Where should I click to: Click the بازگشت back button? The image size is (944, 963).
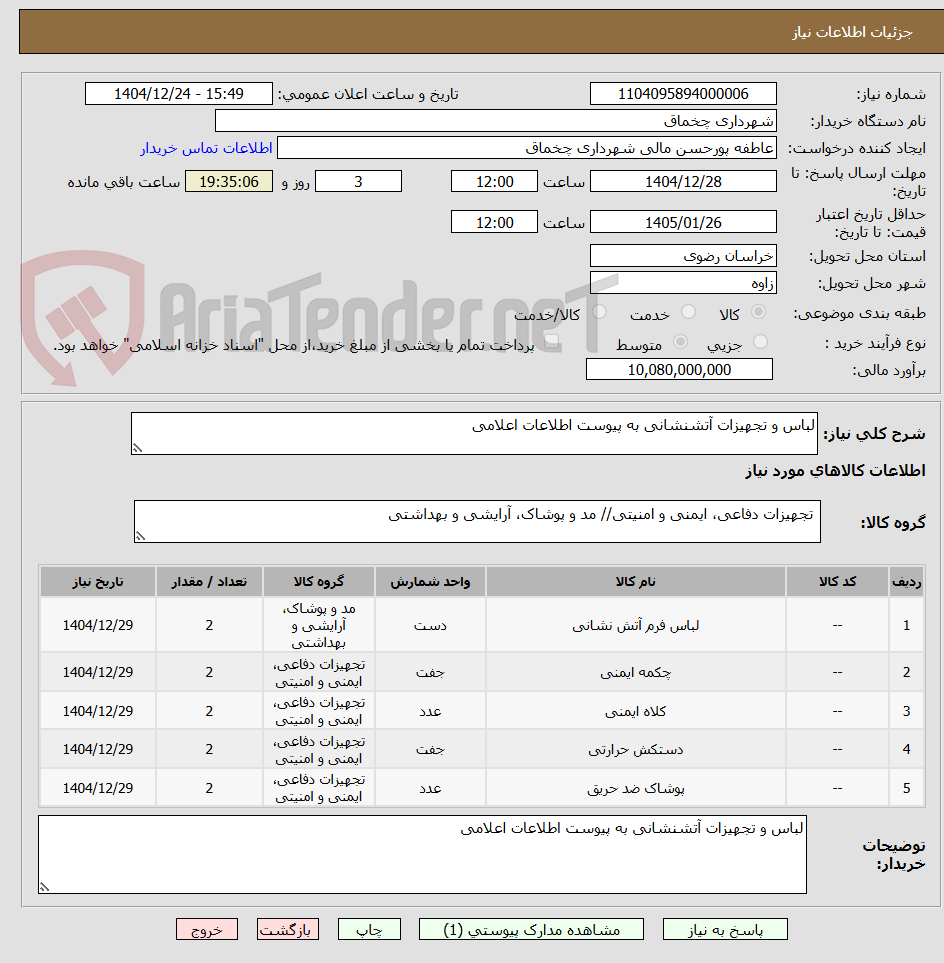click(287, 929)
